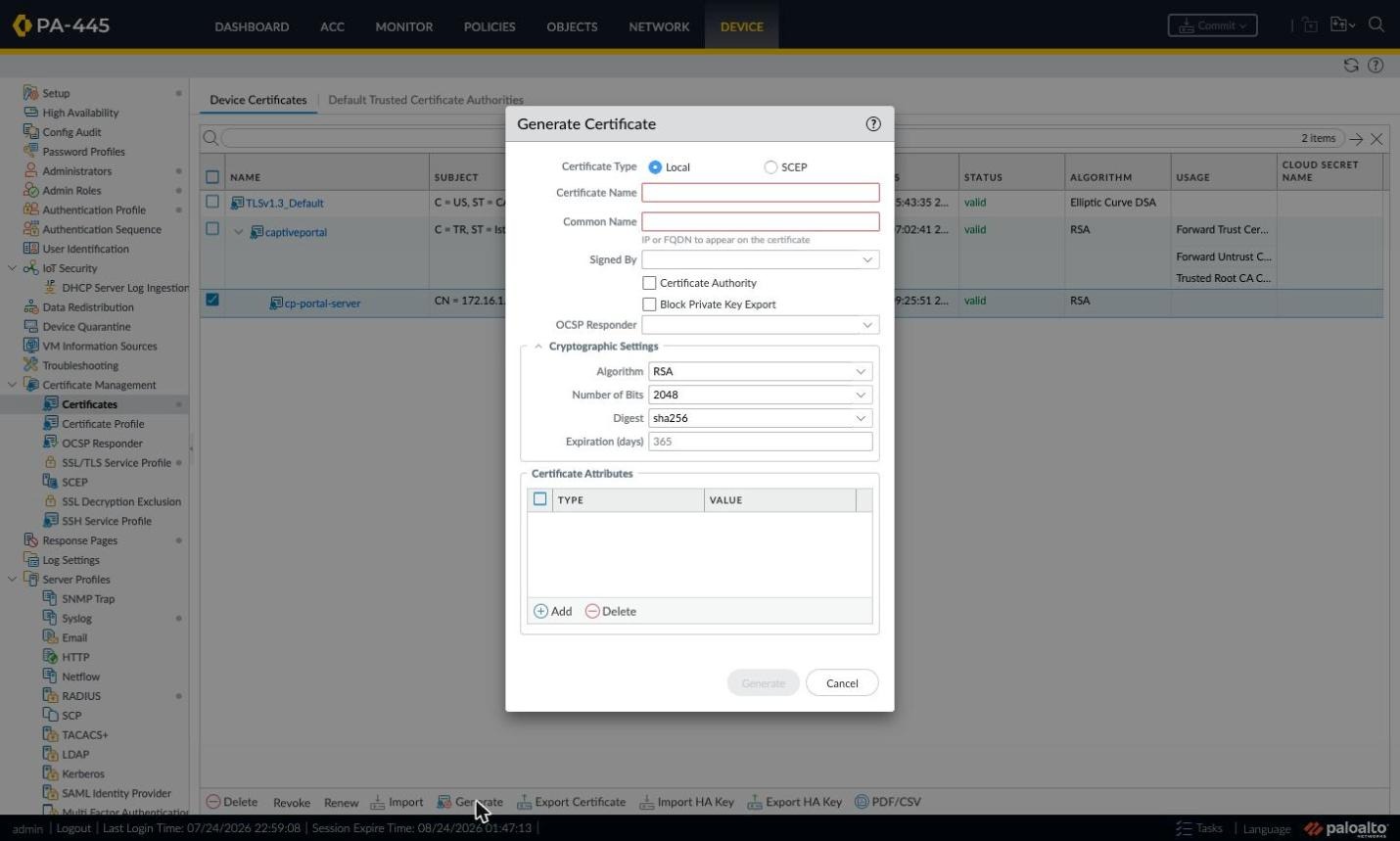Toggle select-all checkbox in certificates table header

(x=212, y=177)
